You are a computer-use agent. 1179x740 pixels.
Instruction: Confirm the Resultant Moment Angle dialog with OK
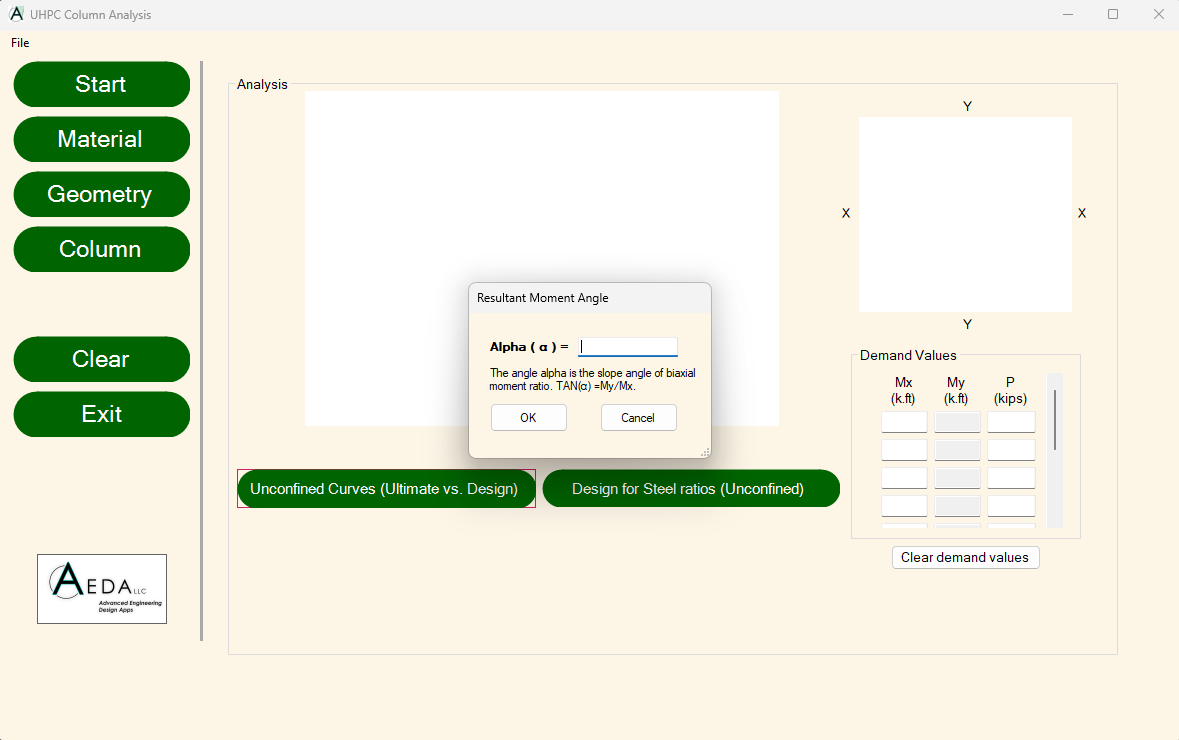pos(529,417)
